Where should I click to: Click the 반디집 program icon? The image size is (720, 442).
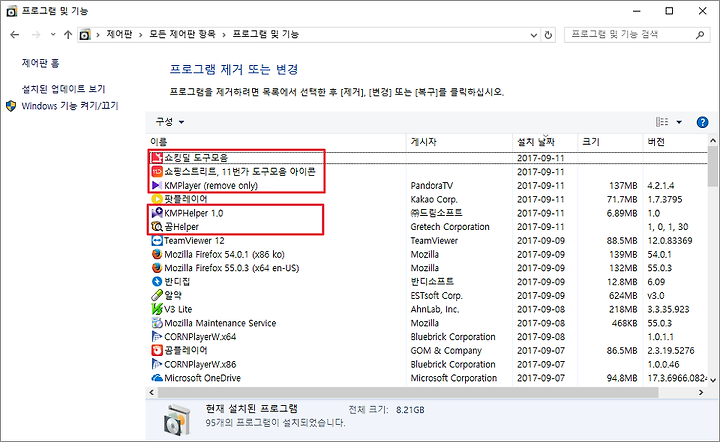click(x=157, y=282)
